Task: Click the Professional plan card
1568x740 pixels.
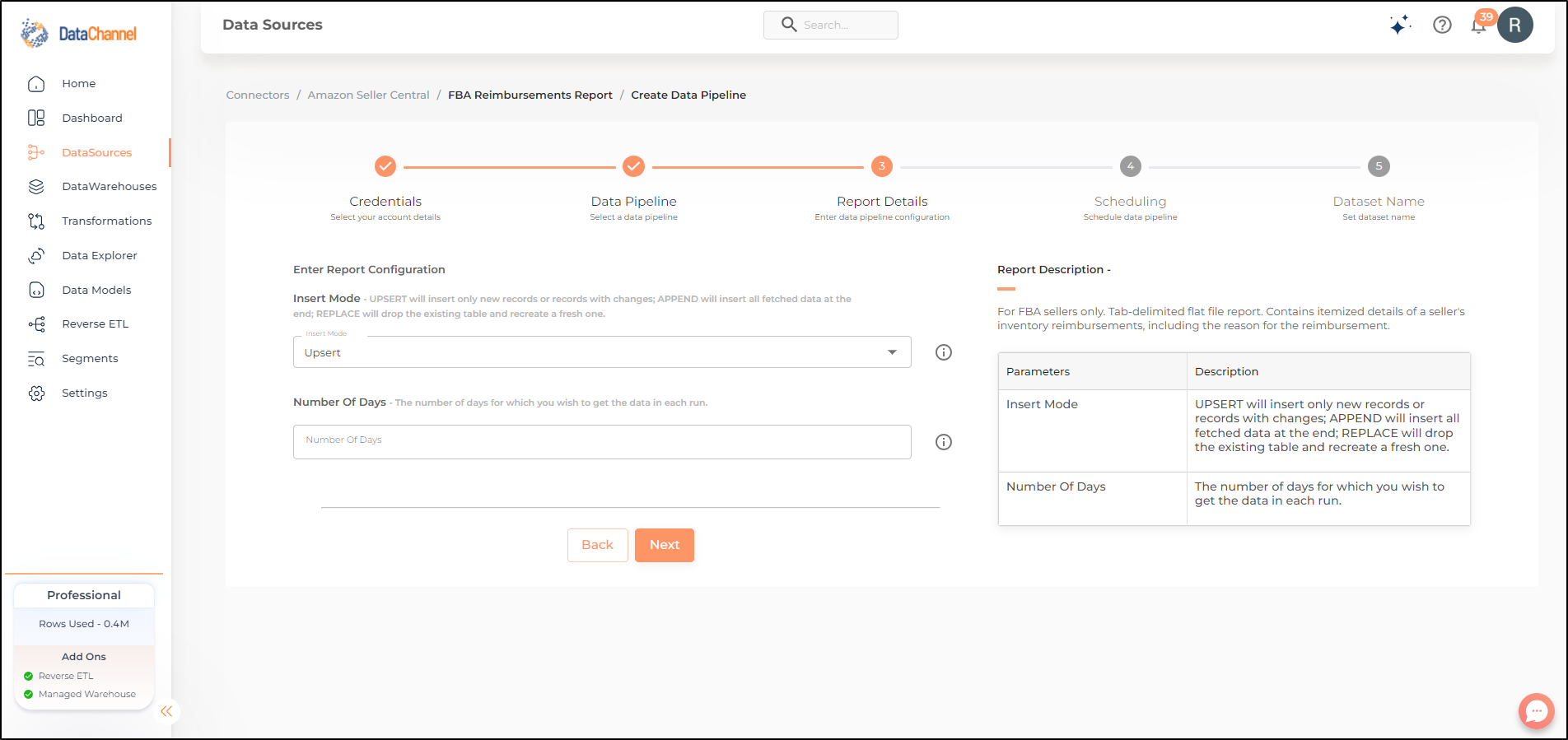Action: (x=84, y=595)
